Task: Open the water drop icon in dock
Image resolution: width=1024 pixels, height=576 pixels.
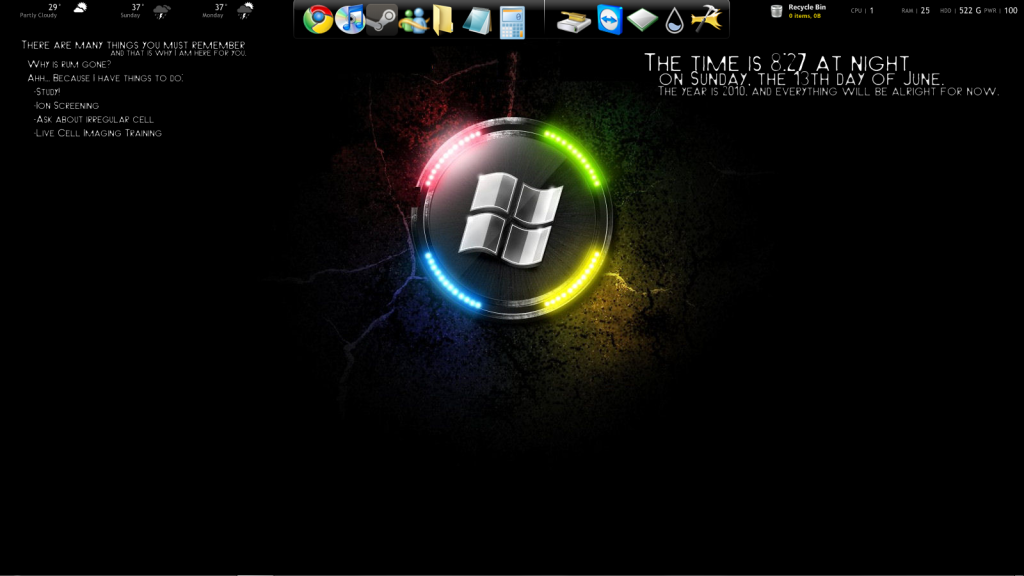Action: pyautogui.click(x=674, y=20)
